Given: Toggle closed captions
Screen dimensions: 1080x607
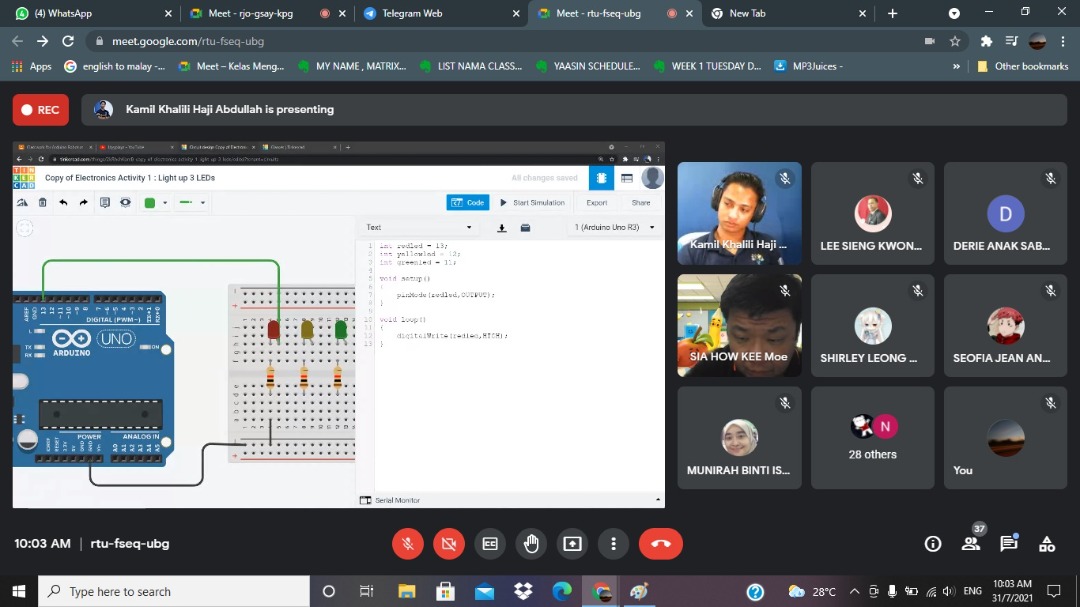Looking at the screenshot, I should tap(490, 544).
